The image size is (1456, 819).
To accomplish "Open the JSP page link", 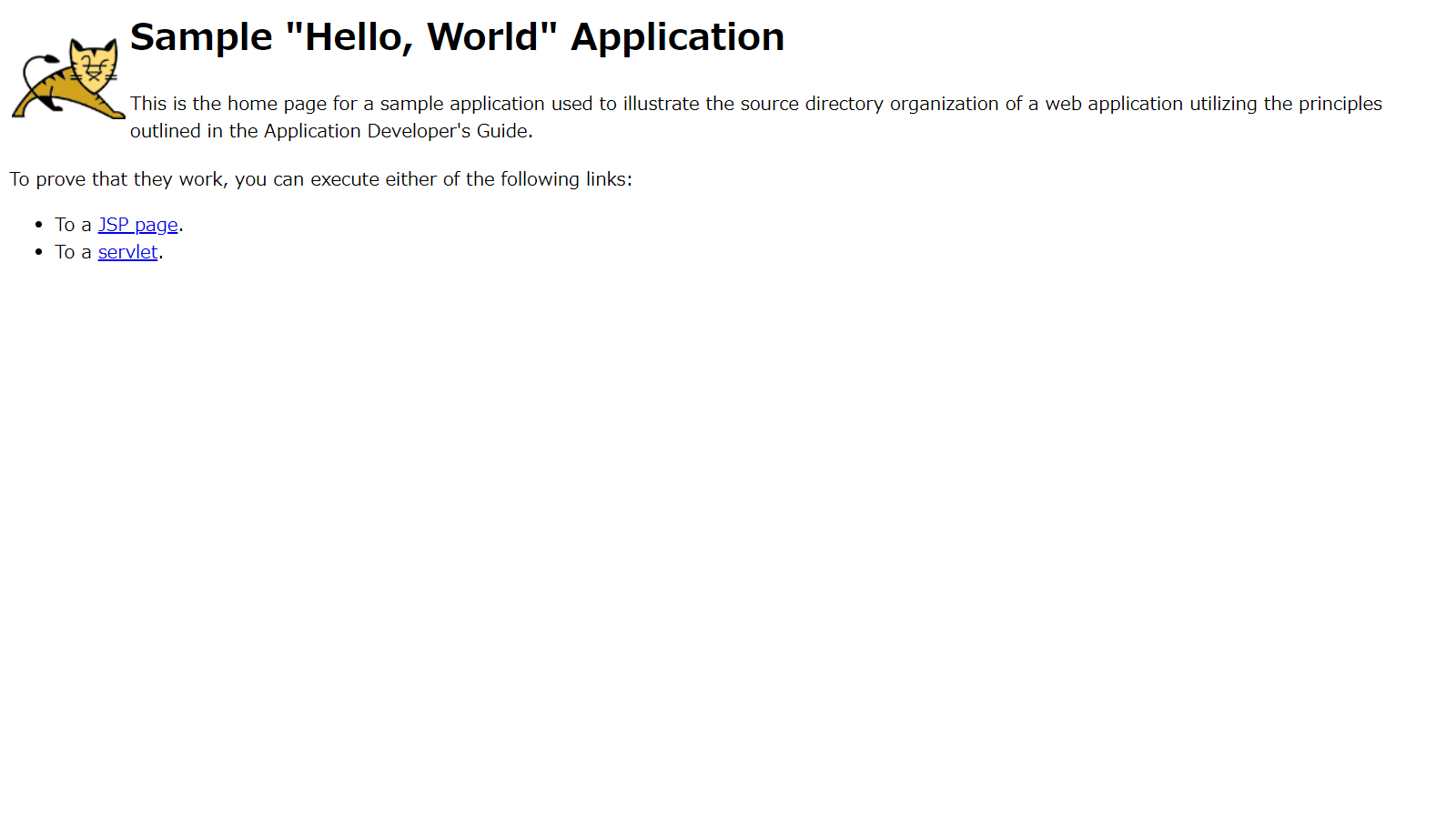I will pos(137,225).
